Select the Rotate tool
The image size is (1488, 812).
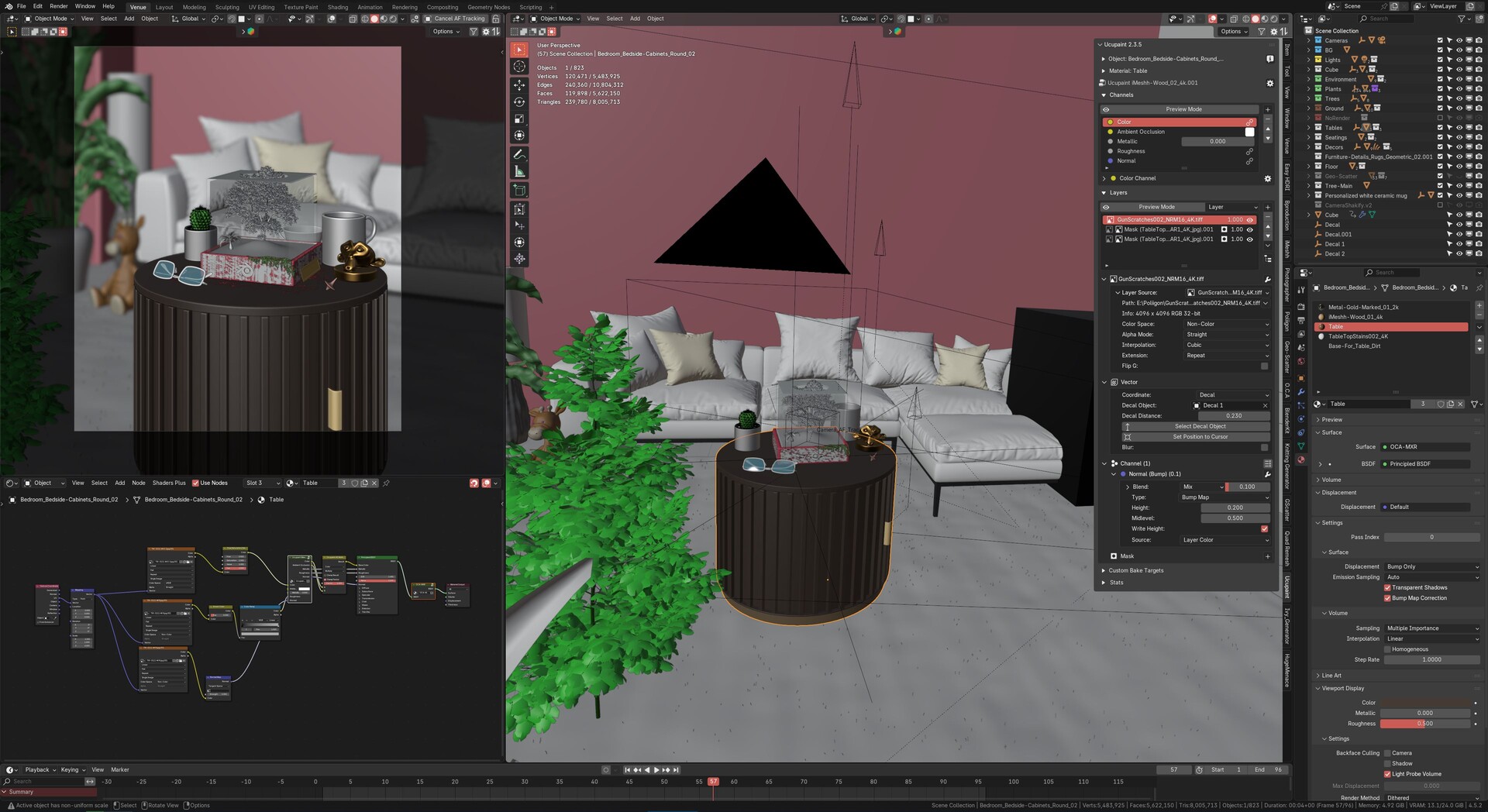(520, 102)
